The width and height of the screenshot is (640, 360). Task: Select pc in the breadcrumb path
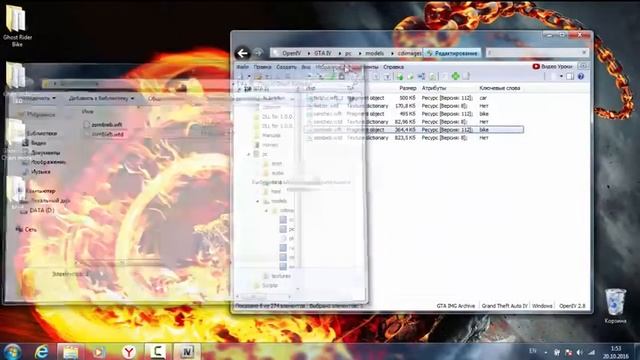348,53
